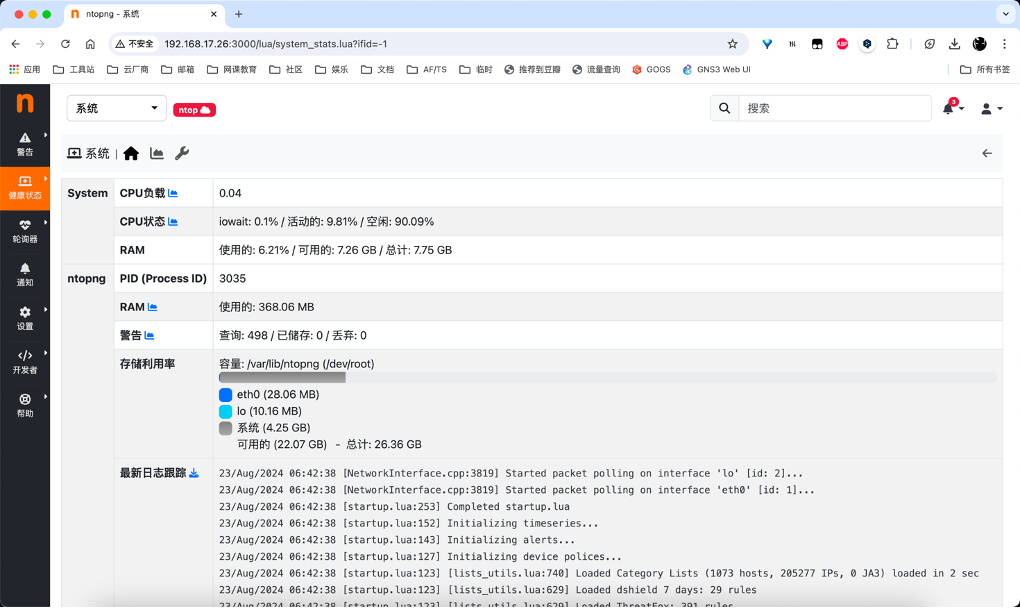1020x608 pixels.
Task: Open the Settings (设置) sidebar menu
Action: (x=25, y=319)
